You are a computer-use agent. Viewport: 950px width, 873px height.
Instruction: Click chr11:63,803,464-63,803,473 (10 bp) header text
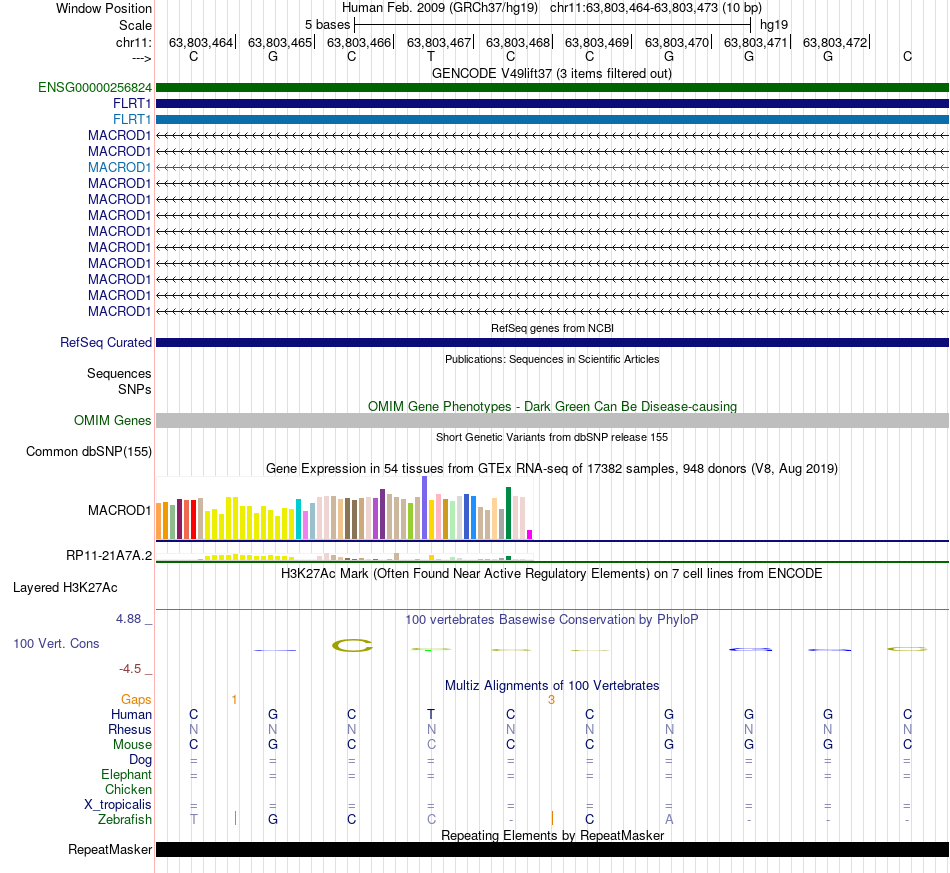(x=656, y=8)
